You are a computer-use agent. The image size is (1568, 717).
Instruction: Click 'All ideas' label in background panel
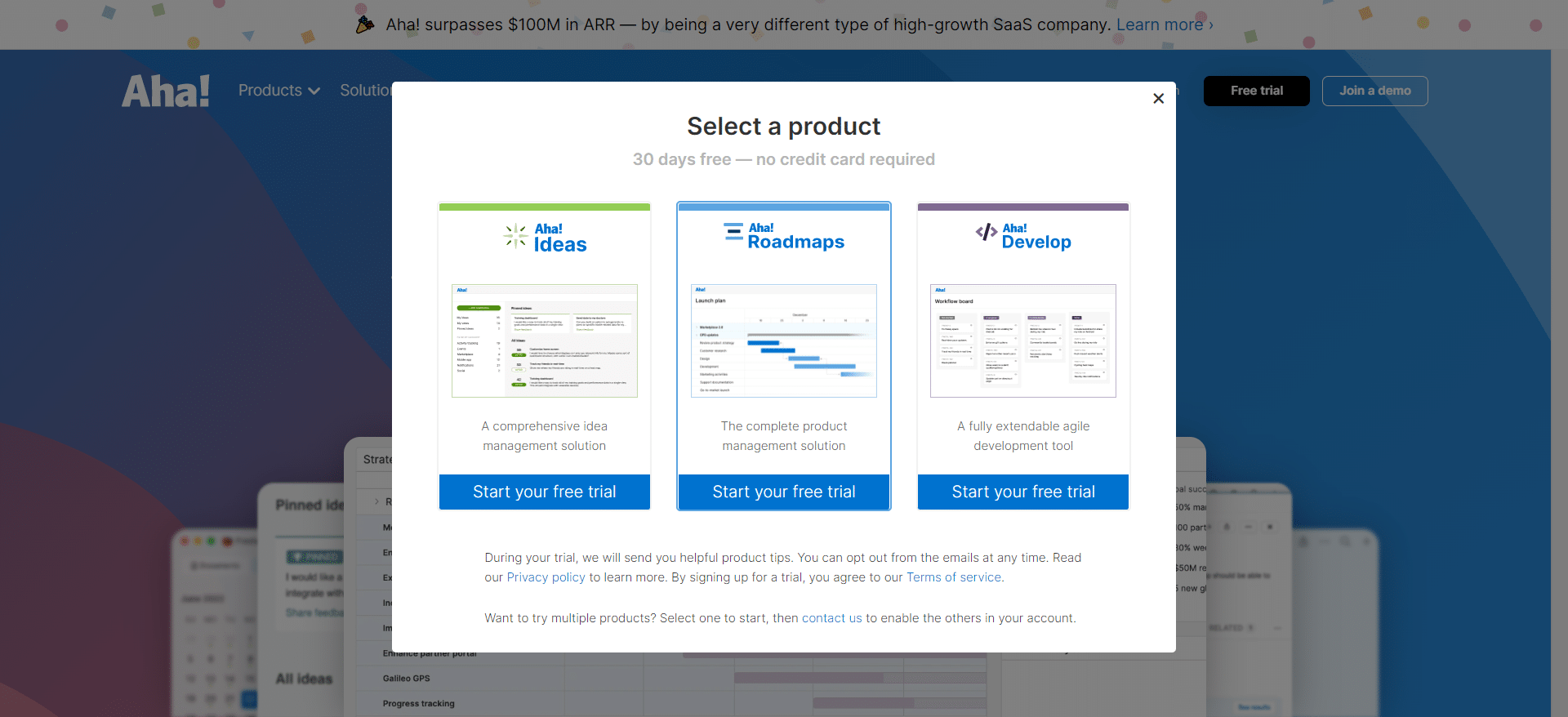click(304, 679)
